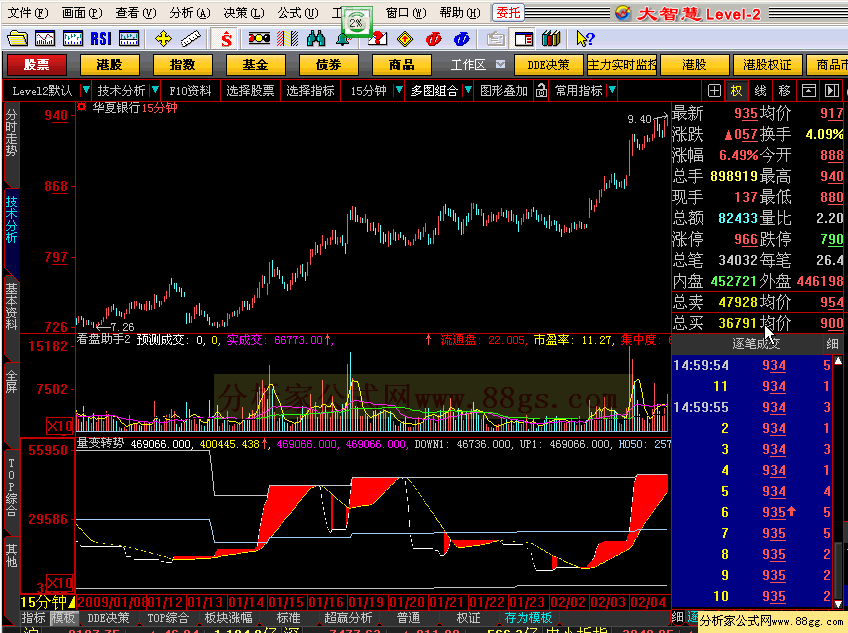Select the 商品 category button
This screenshot has height=633, width=848.
tap(402, 65)
